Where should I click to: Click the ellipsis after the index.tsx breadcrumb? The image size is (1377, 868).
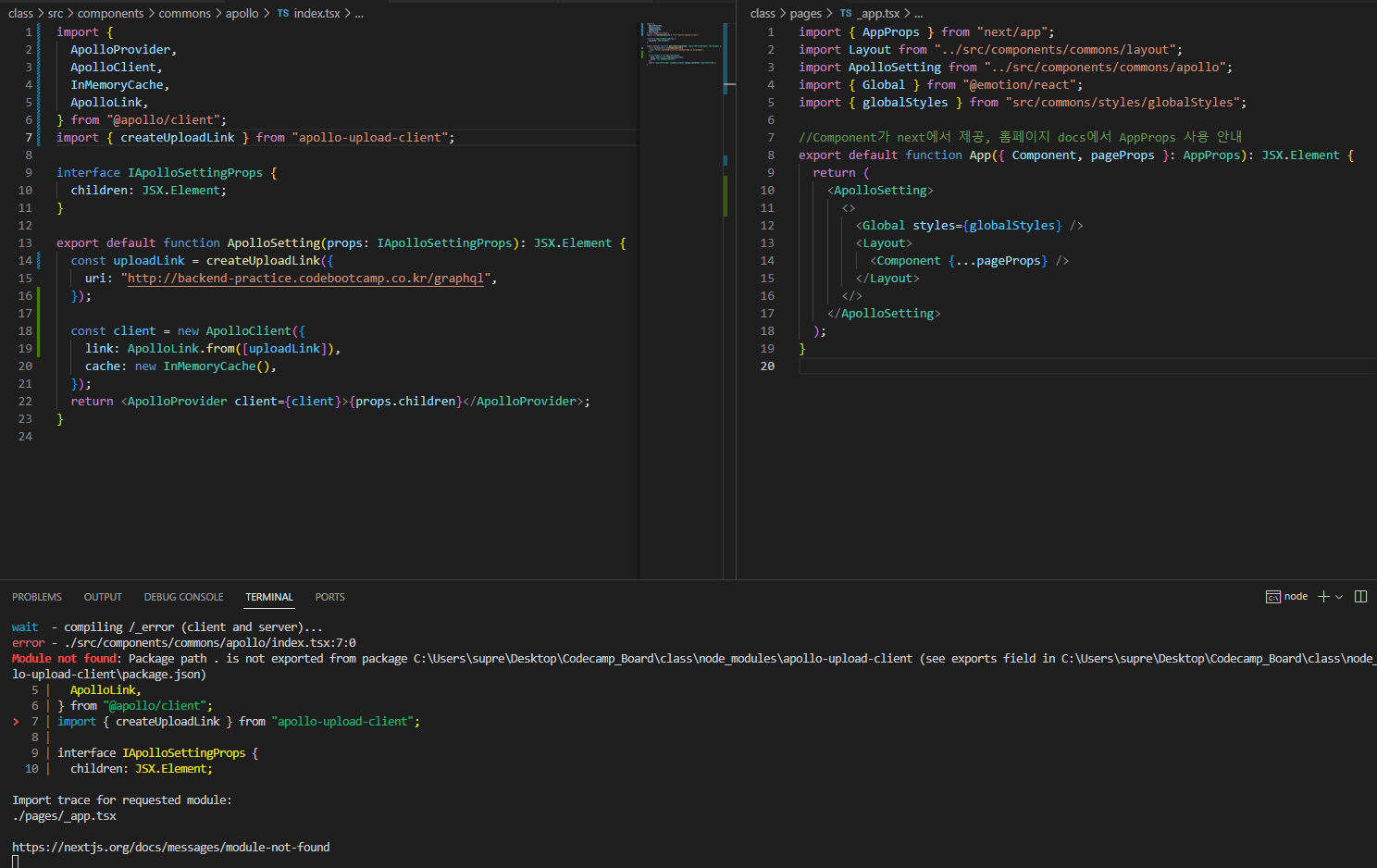[x=359, y=14]
